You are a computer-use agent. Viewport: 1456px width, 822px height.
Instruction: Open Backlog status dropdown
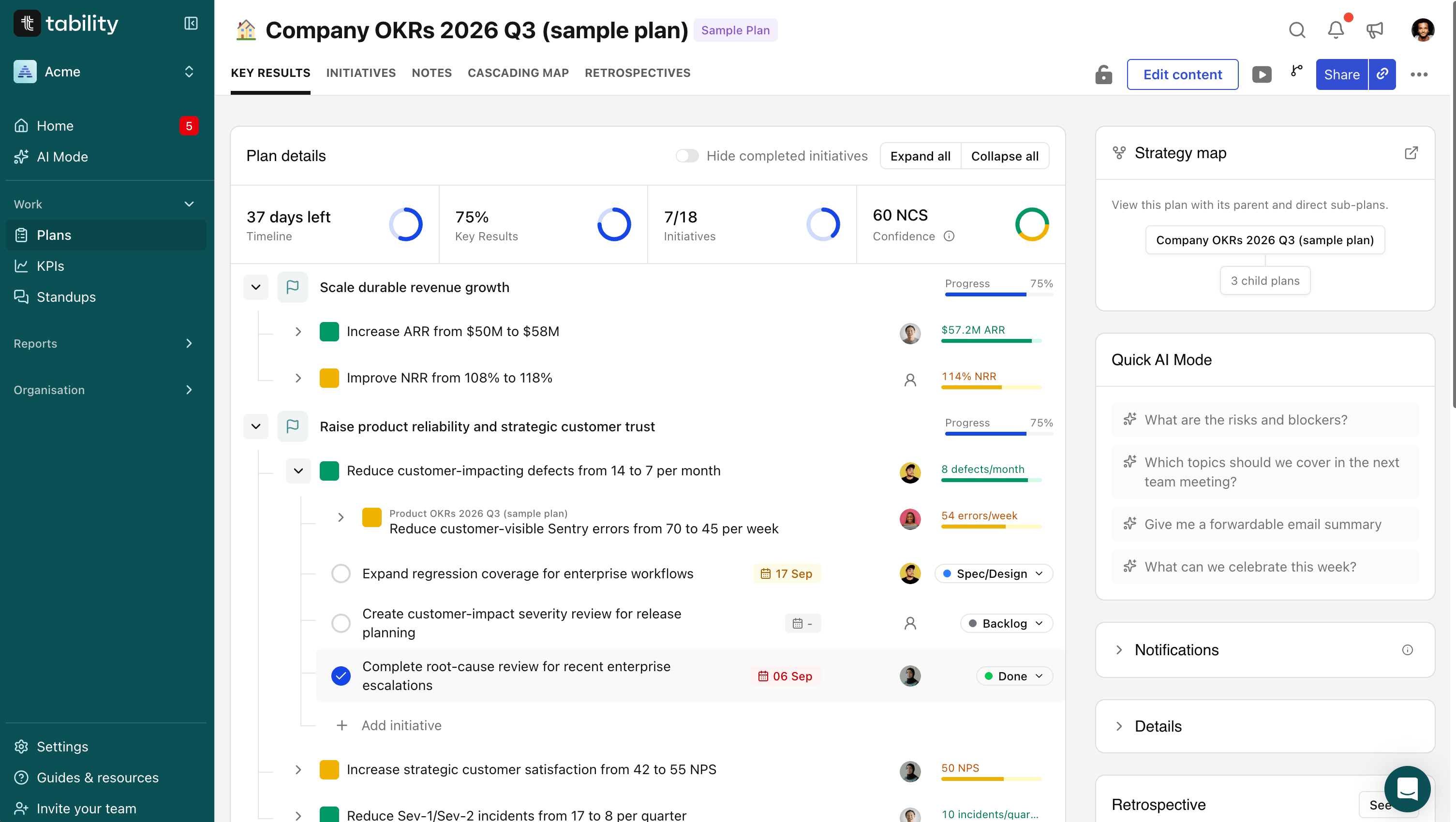(x=1006, y=624)
